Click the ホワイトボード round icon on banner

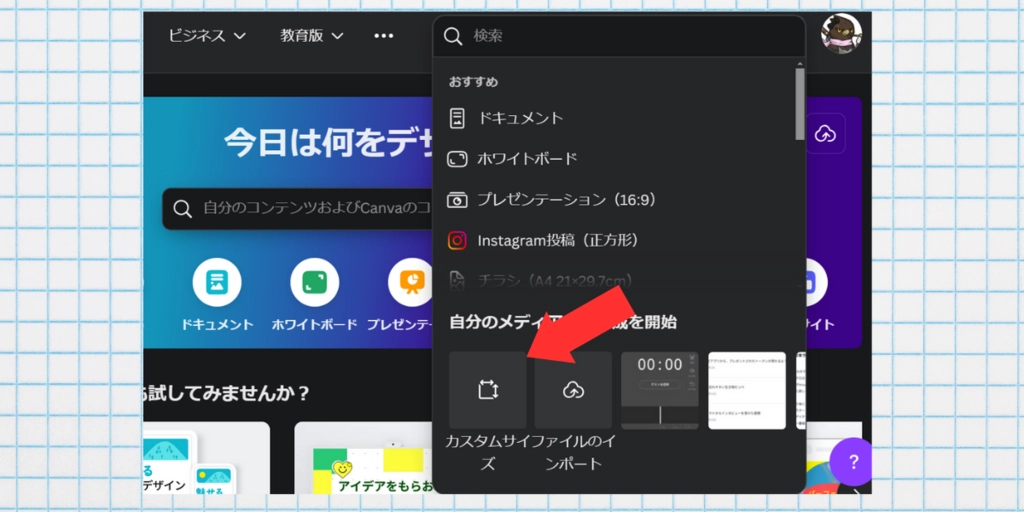coord(315,282)
